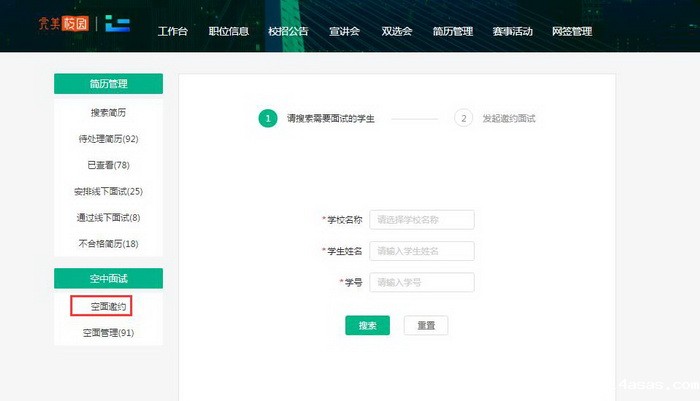The width and height of the screenshot is (700, 401).
Task: Go to the 职位信息 menu
Action: [x=228, y=31]
